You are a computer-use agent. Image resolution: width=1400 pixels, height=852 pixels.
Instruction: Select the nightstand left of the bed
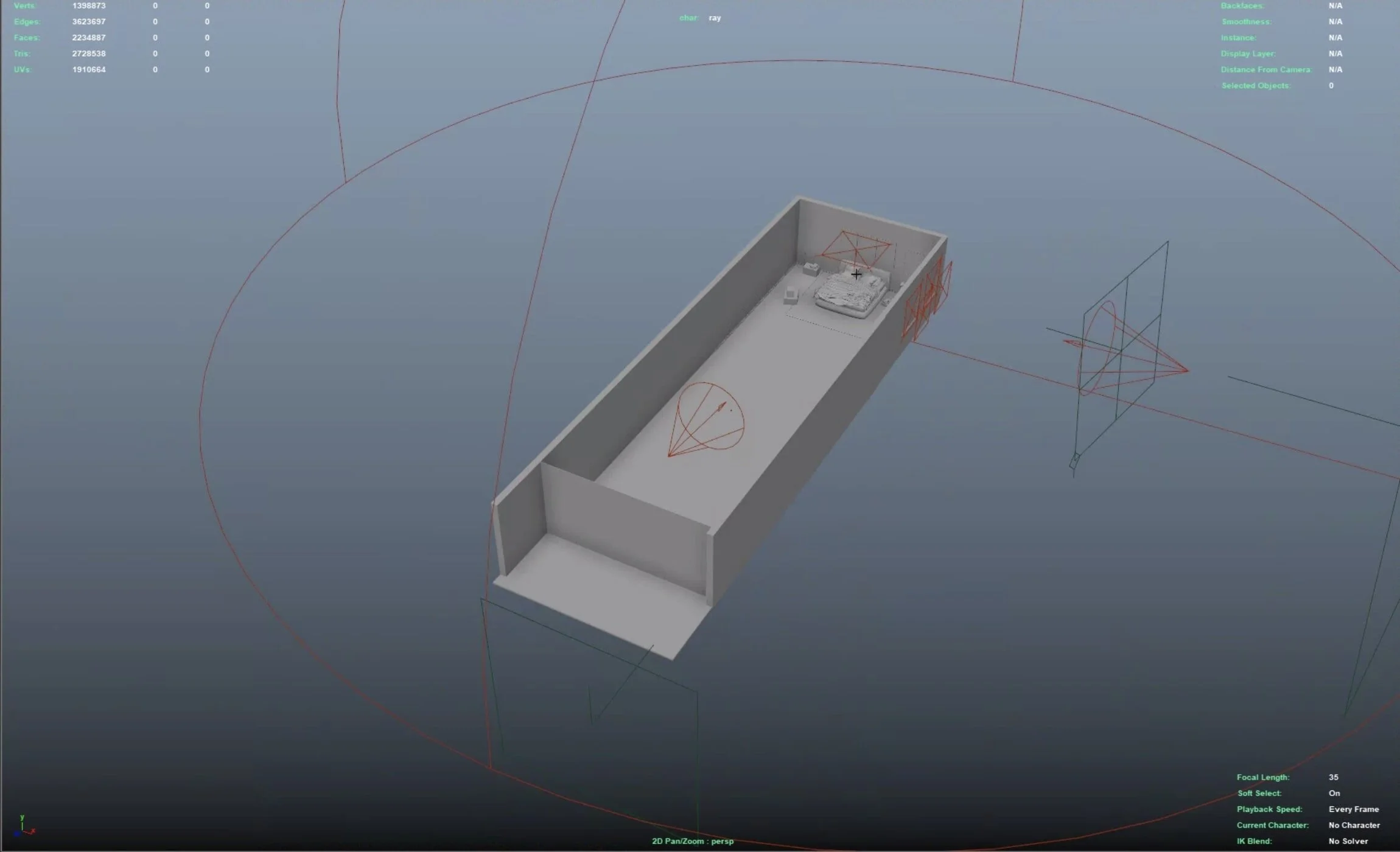click(x=811, y=268)
